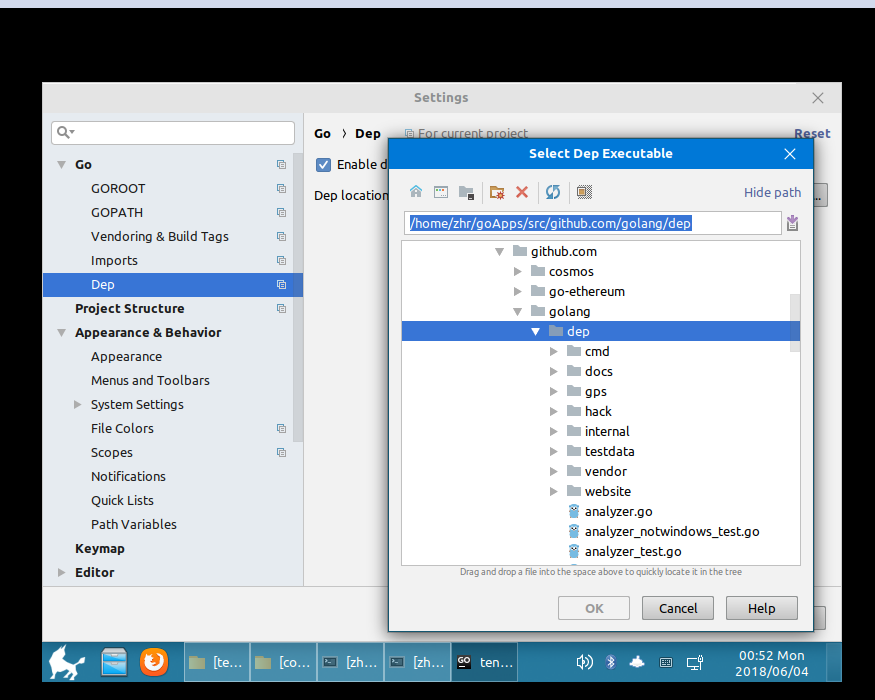Refresh the file tree
The image size is (875, 700).
point(553,192)
